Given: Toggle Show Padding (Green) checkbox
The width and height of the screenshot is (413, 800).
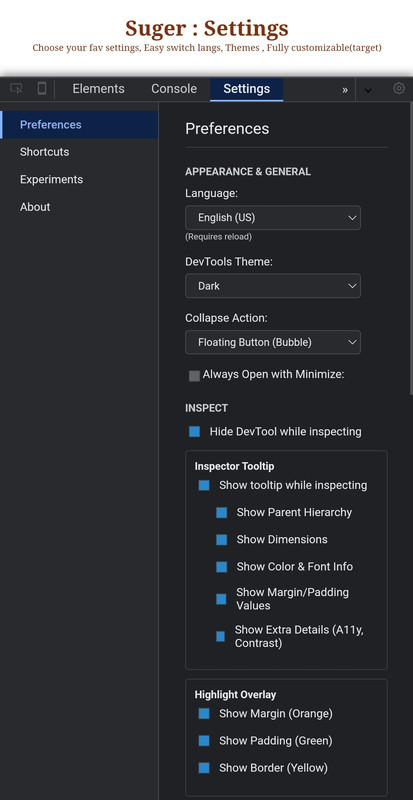Looking at the screenshot, I should (204, 741).
